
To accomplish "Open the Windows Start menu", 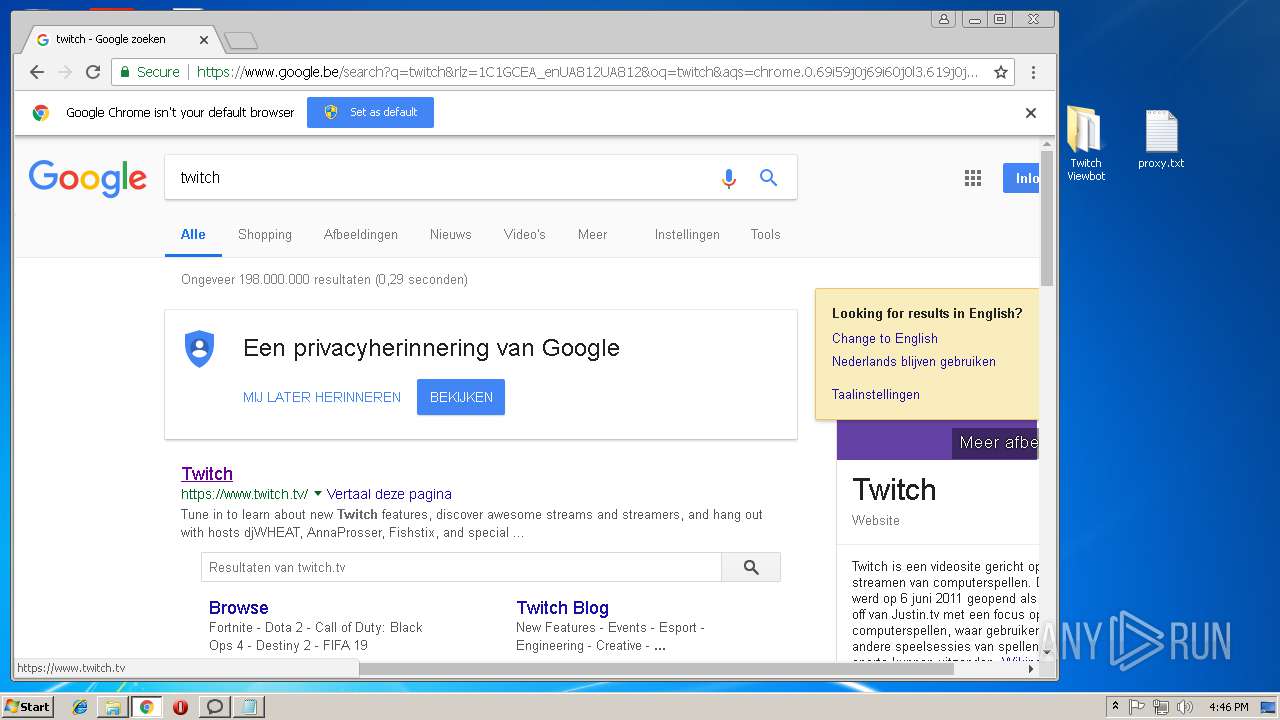I will (x=27, y=706).
